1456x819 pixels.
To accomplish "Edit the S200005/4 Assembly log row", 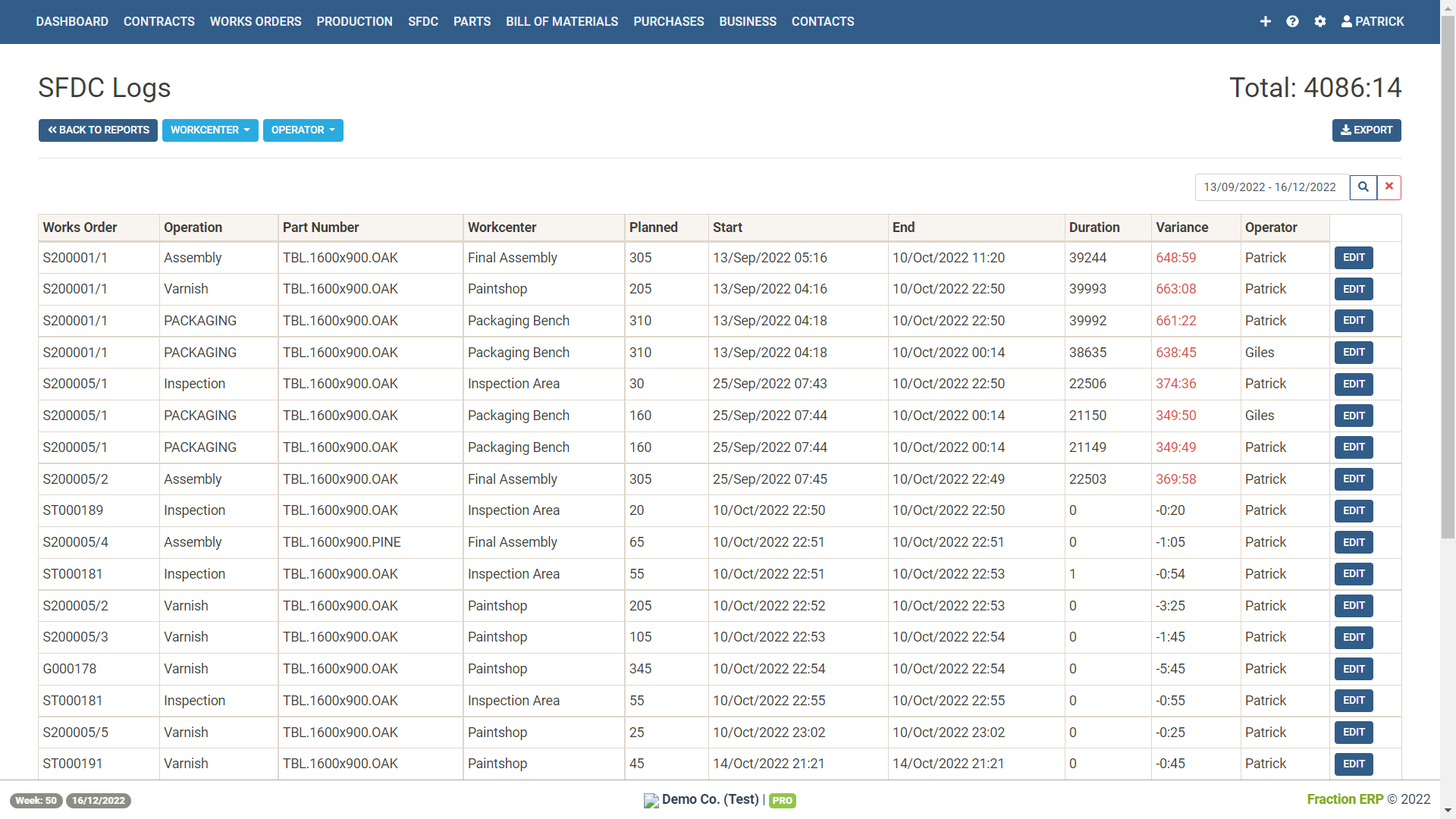I will point(1354,542).
